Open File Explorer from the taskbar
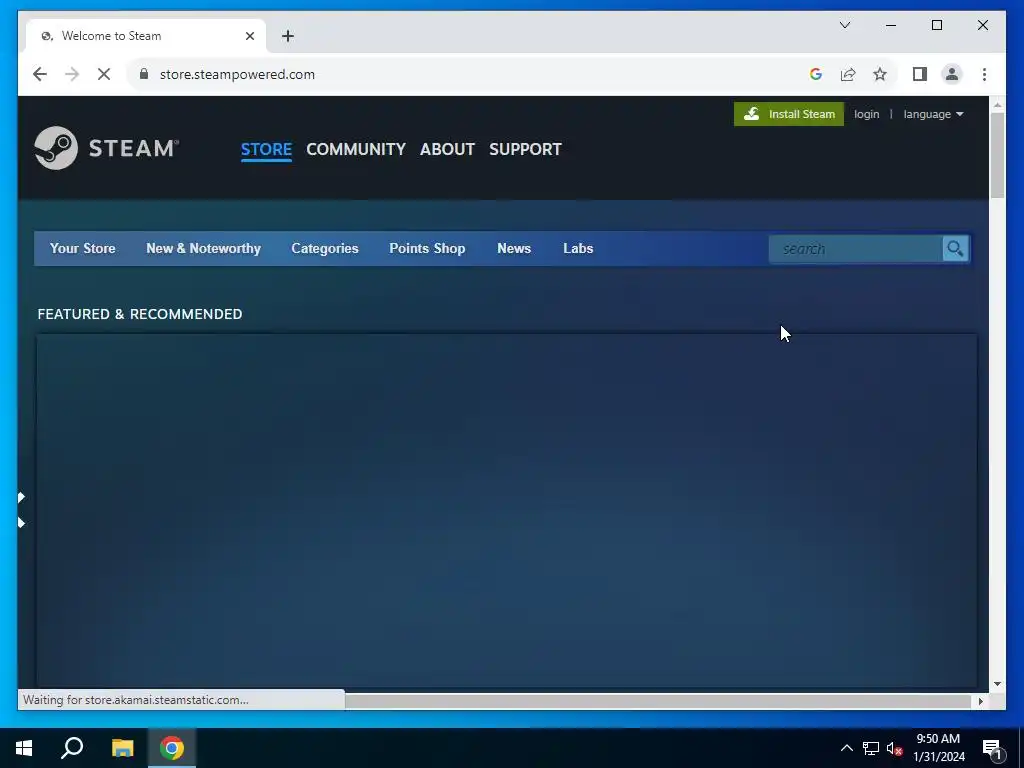This screenshot has height=768, width=1024. (x=122, y=748)
